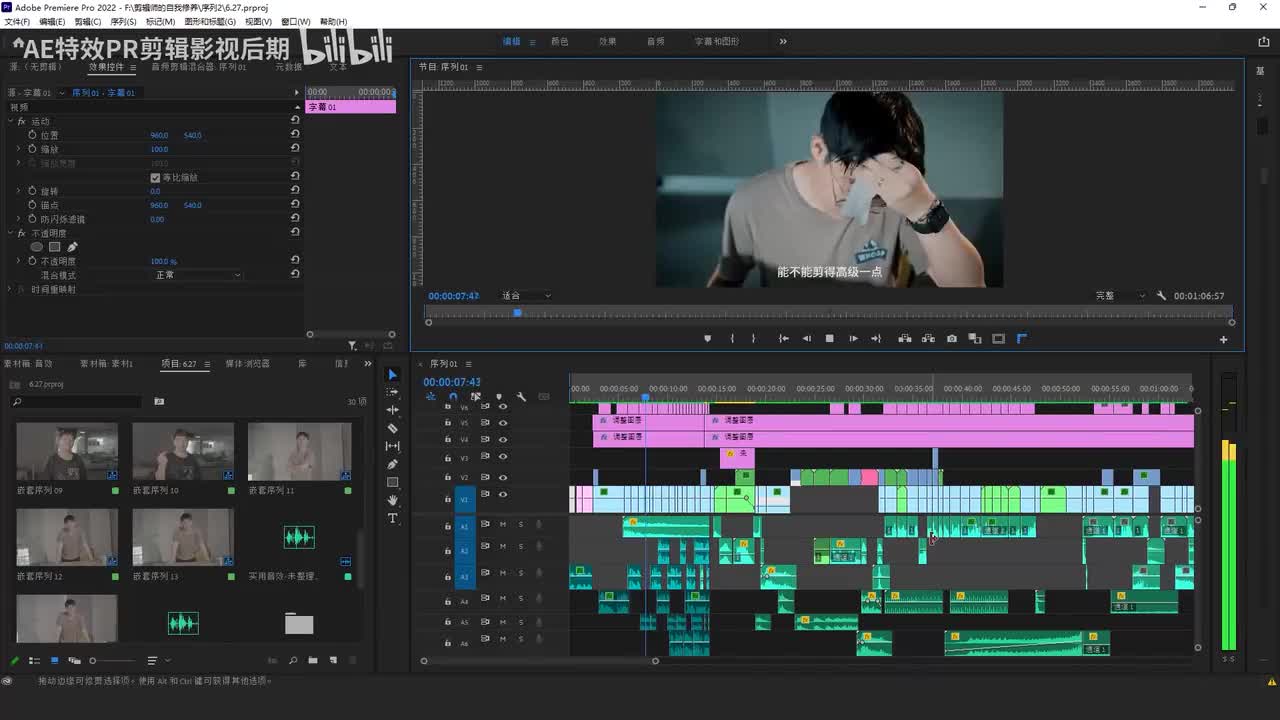The width and height of the screenshot is (1280, 720).
Task: Toggle animation stopwatch for 旋转
Action: point(32,191)
